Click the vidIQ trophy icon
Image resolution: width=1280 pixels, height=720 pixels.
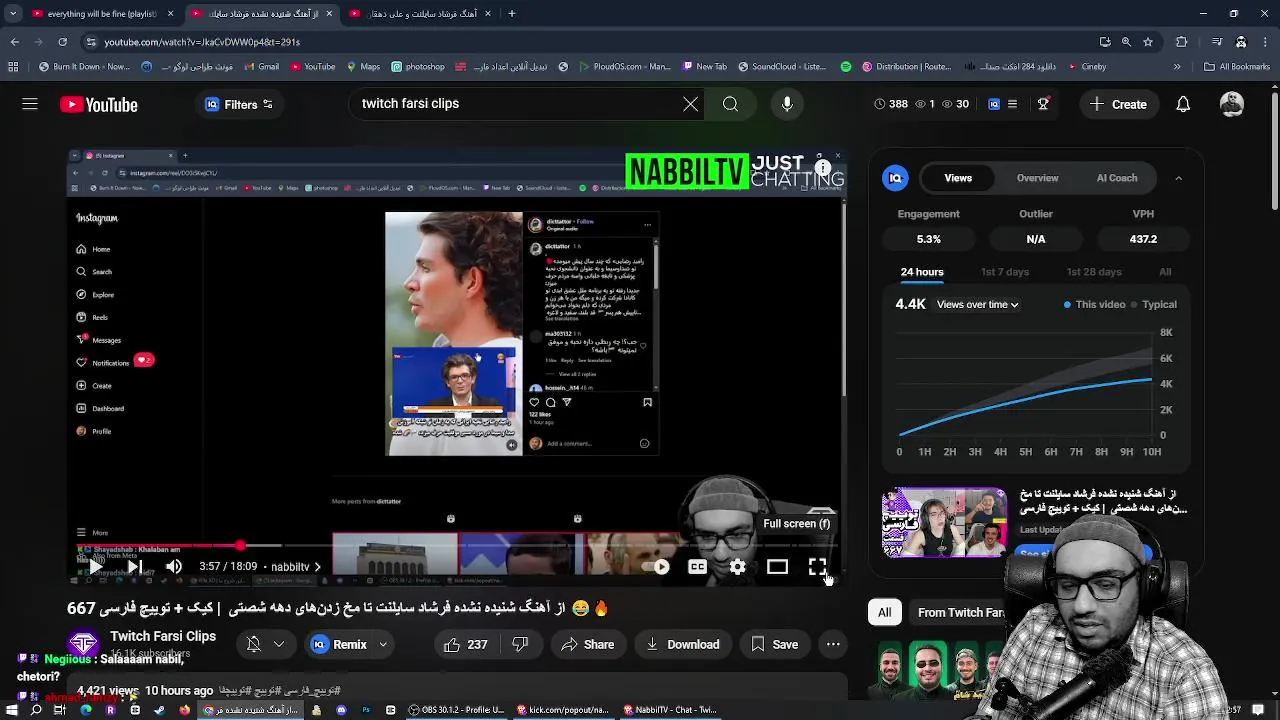[1043, 104]
